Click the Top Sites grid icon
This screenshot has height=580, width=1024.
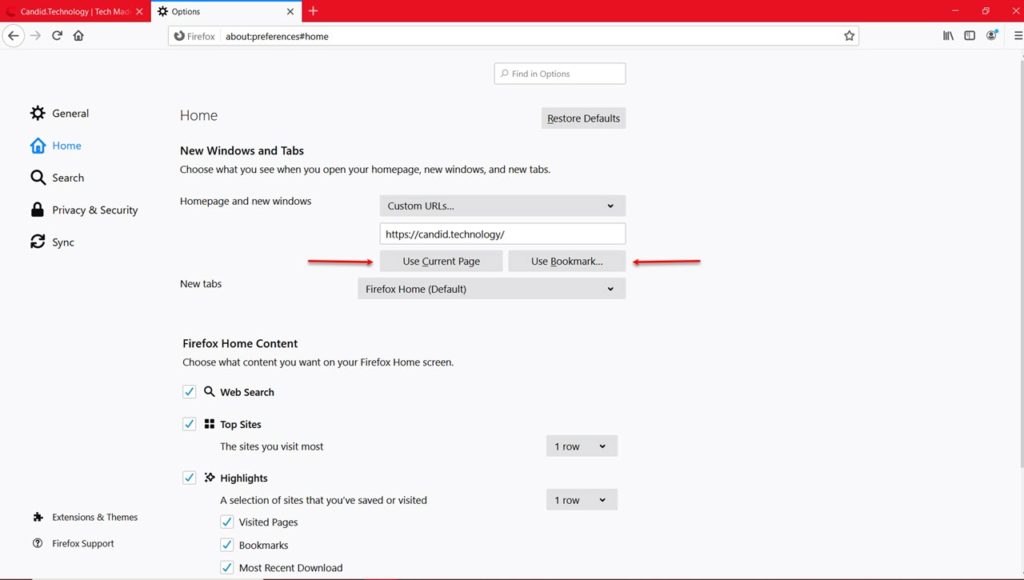[x=209, y=424]
